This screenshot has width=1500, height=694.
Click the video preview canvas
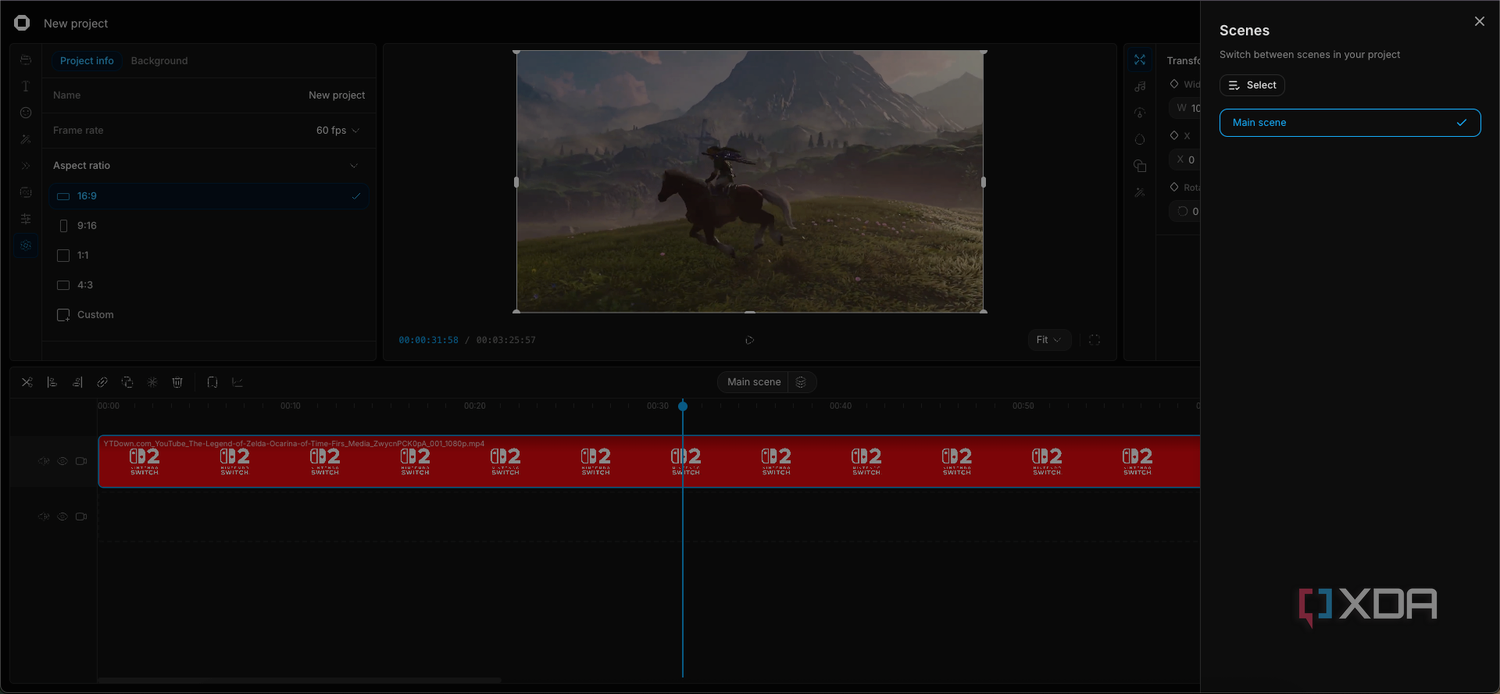pyautogui.click(x=750, y=181)
